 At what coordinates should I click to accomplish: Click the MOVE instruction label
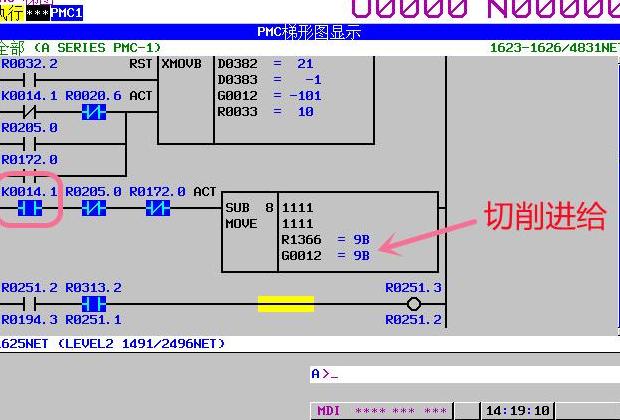pyautogui.click(x=241, y=224)
